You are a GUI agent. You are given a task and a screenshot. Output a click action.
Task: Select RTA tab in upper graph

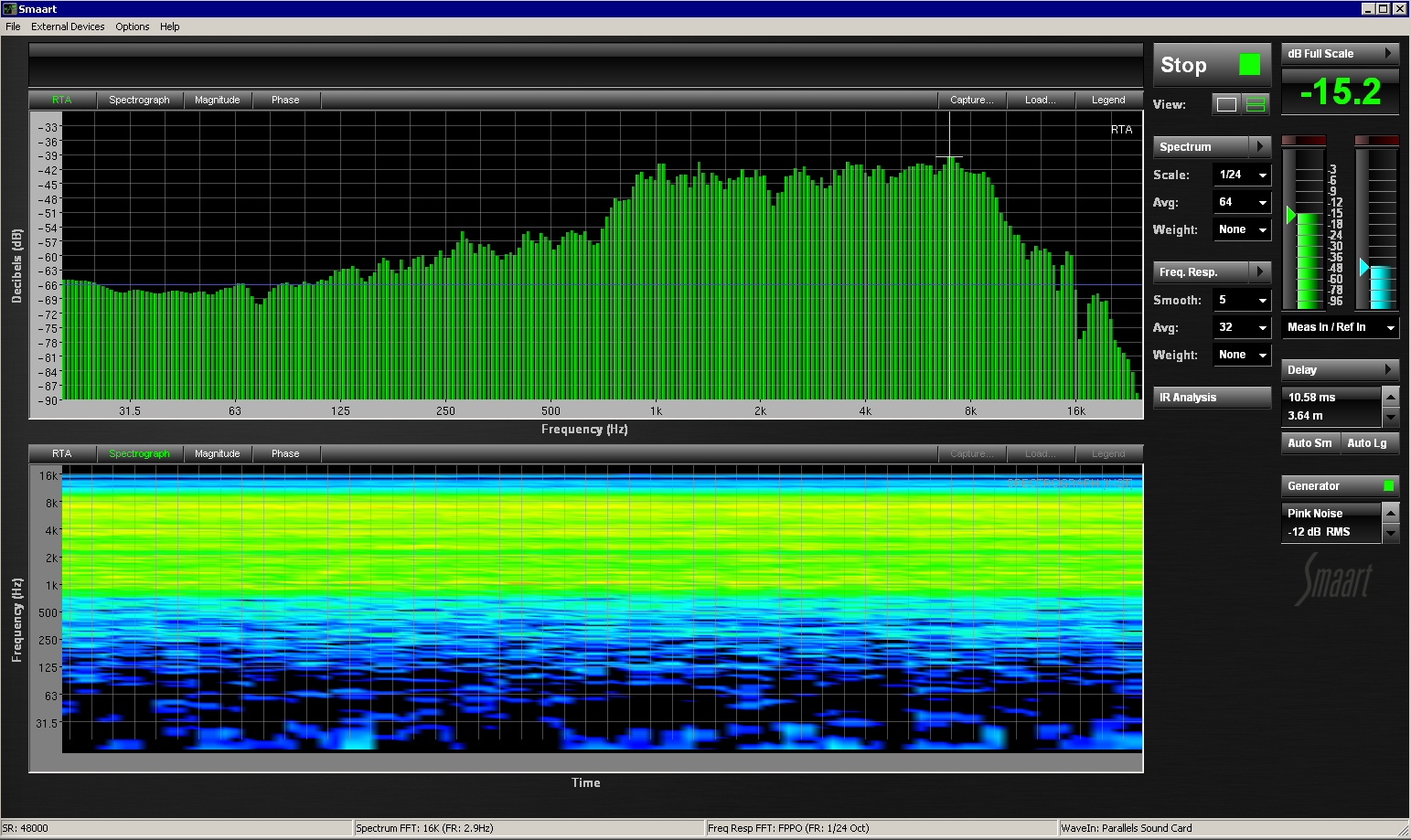point(61,100)
